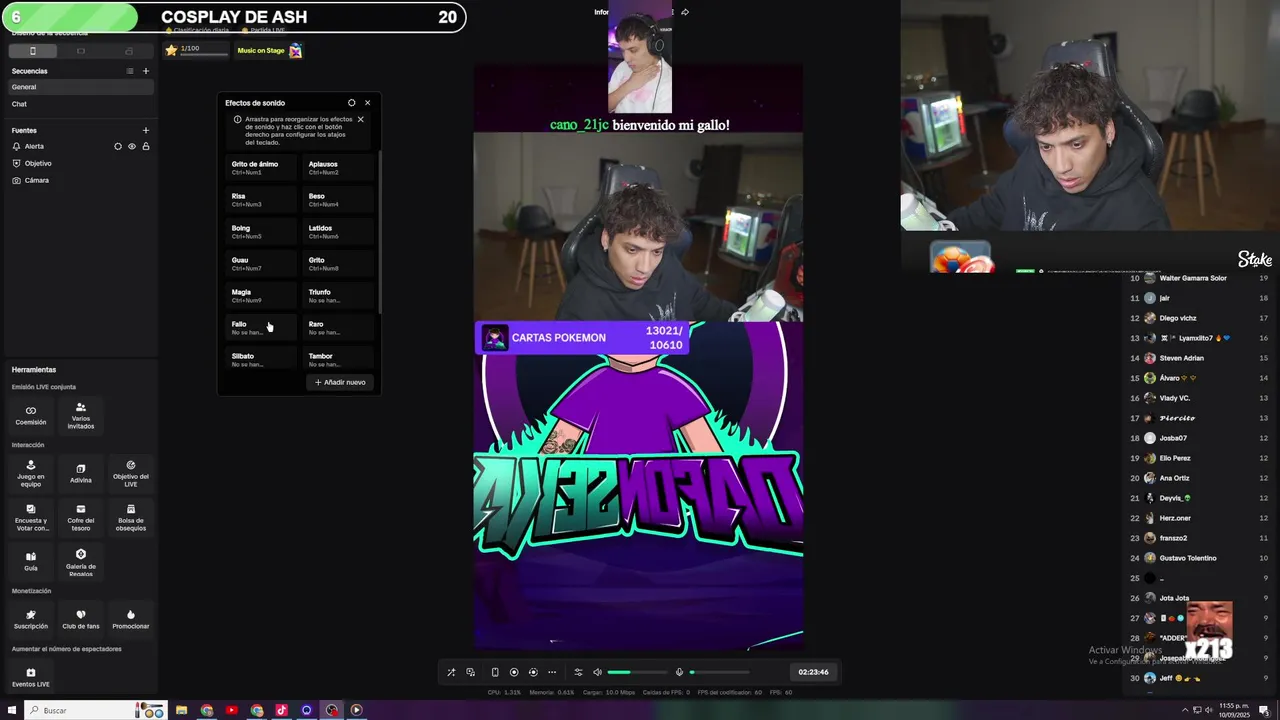Screen dimensions: 1280x720
Task: Play the Silbato sound effect
Action: coord(261,359)
